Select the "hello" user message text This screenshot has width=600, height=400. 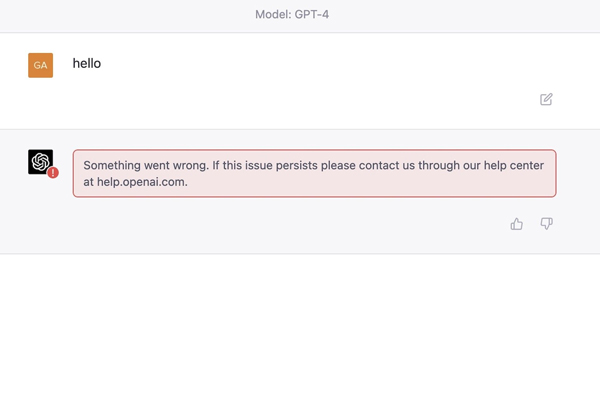tap(87, 64)
